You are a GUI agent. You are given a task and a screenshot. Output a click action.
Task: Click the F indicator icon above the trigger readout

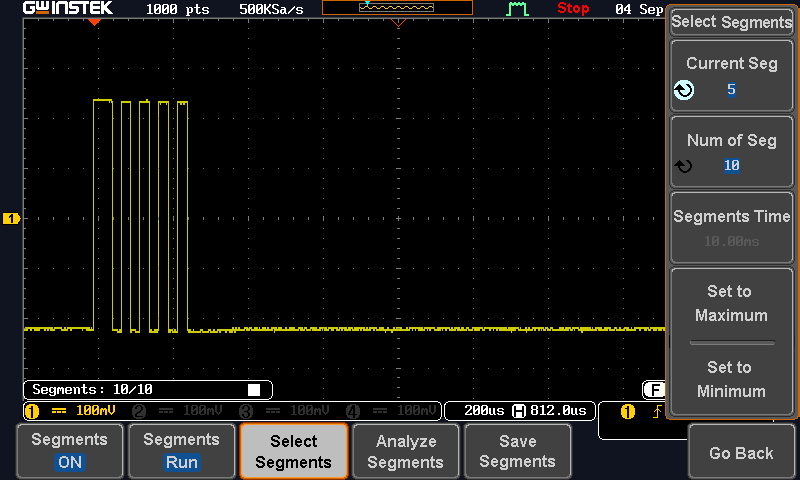(654, 389)
